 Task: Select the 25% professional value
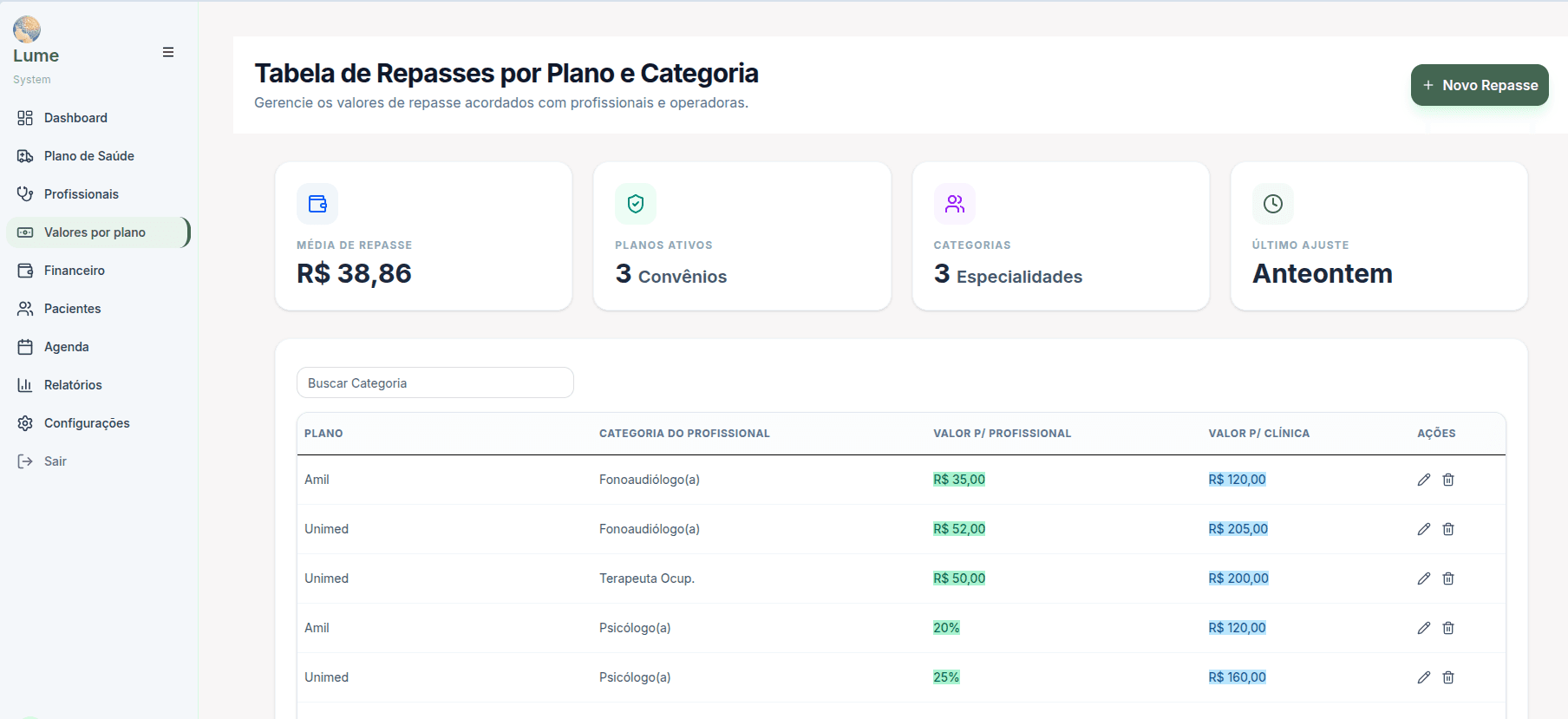[x=946, y=677]
